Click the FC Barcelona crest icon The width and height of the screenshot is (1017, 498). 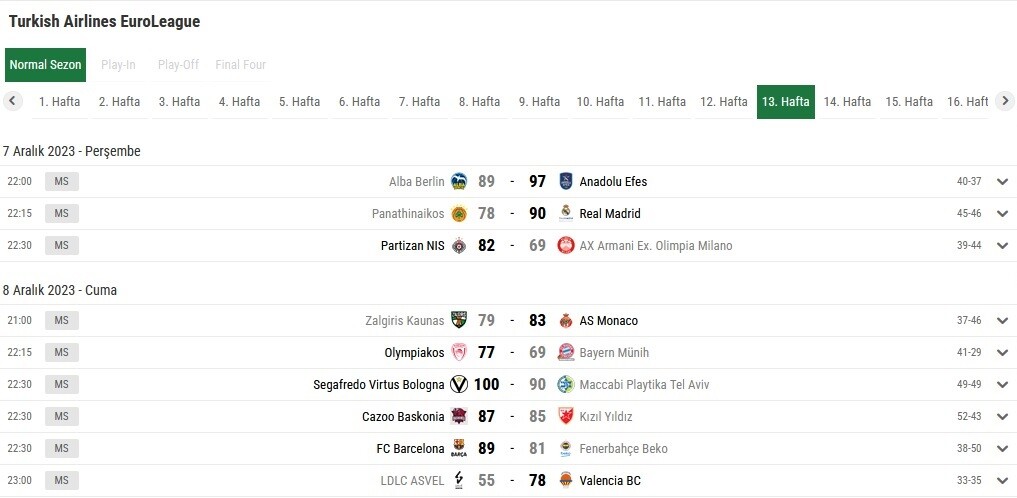(459, 449)
